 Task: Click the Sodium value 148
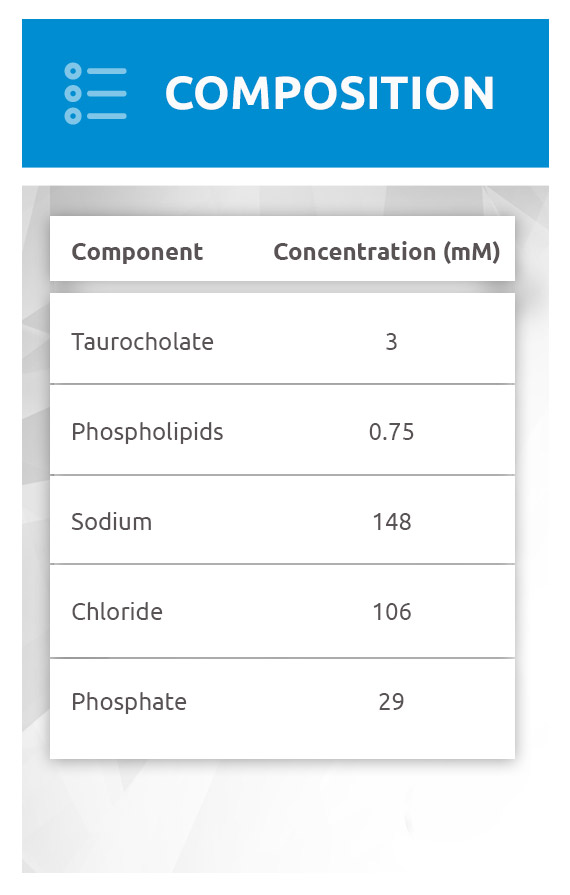tap(392, 522)
